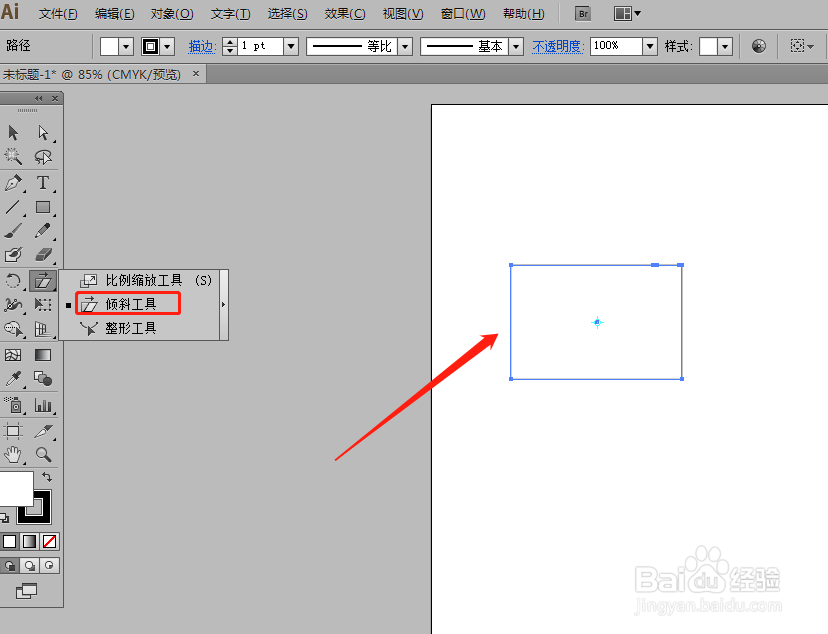This screenshot has height=634, width=828.
Task: Open the 对象(O) menu
Action: pyautogui.click(x=172, y=14)
